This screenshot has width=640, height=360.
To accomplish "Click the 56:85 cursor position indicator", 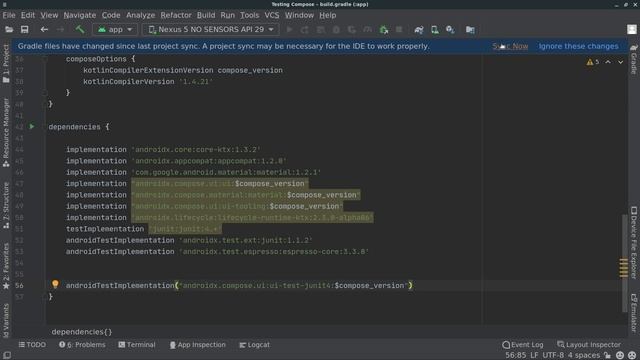I will tap(516, 356).
